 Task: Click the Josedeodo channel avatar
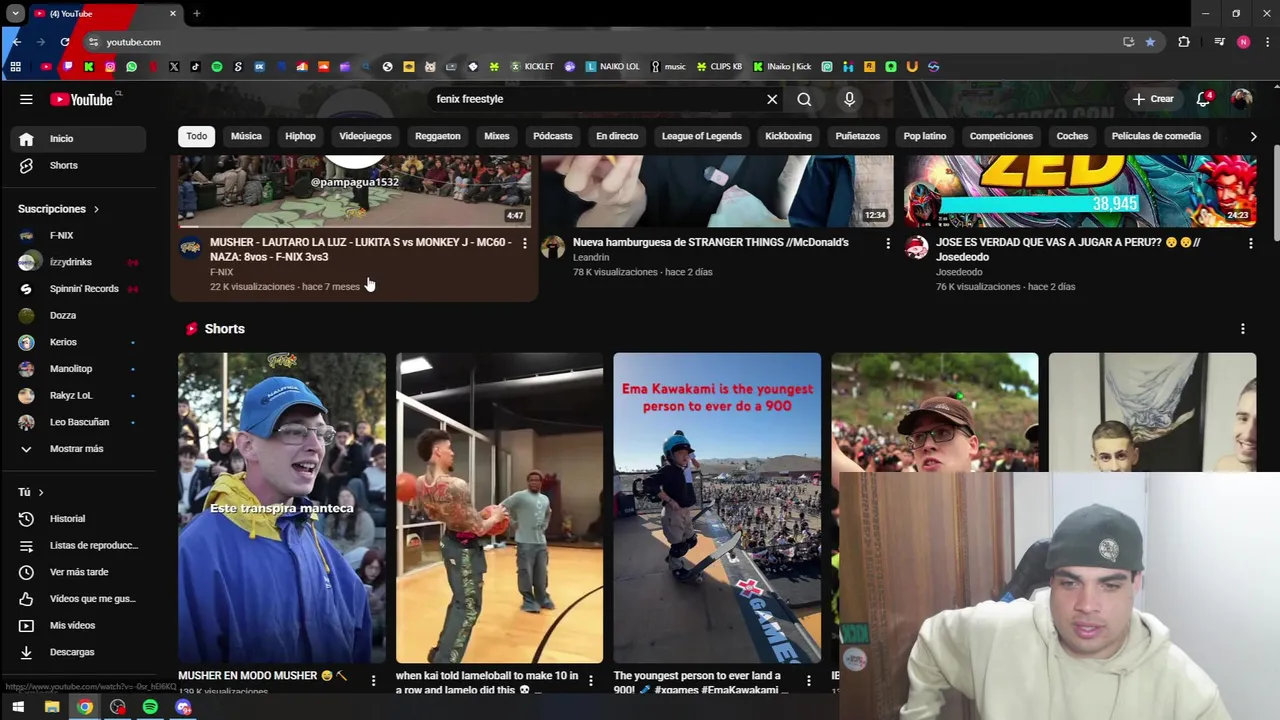[x=916, y=248]
